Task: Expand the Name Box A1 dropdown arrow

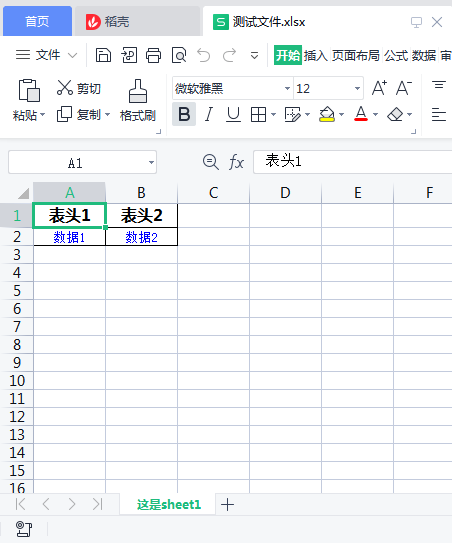Action: point(151,162)
